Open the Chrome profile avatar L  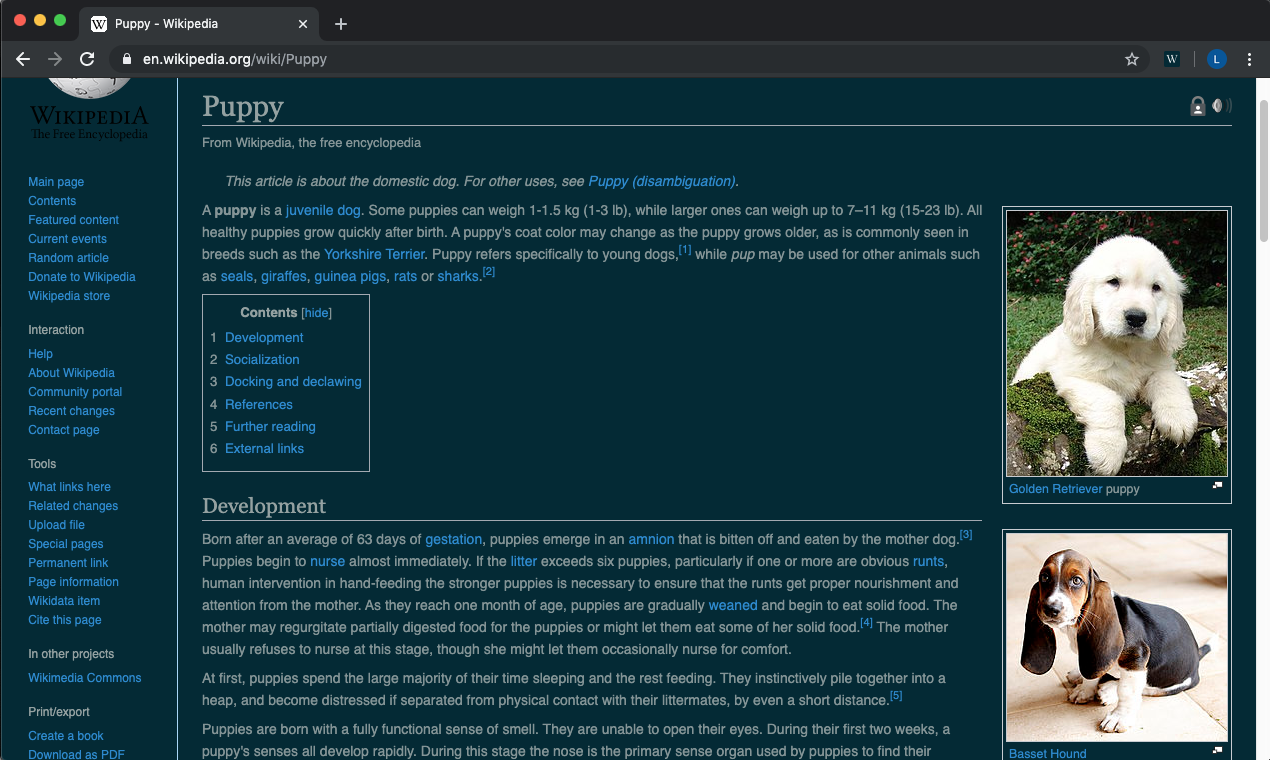pyautogui.click(x=1216, y=59)
